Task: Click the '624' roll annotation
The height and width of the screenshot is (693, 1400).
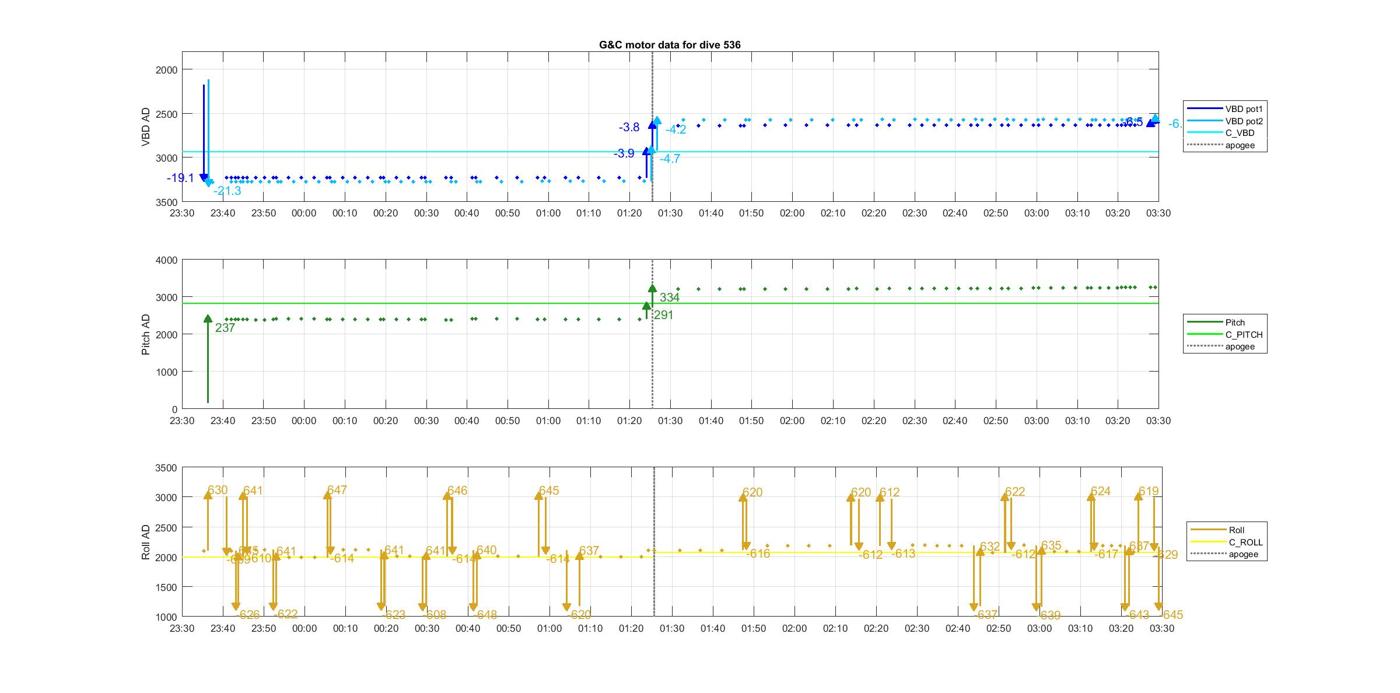Action: [x=1101, y=491]
